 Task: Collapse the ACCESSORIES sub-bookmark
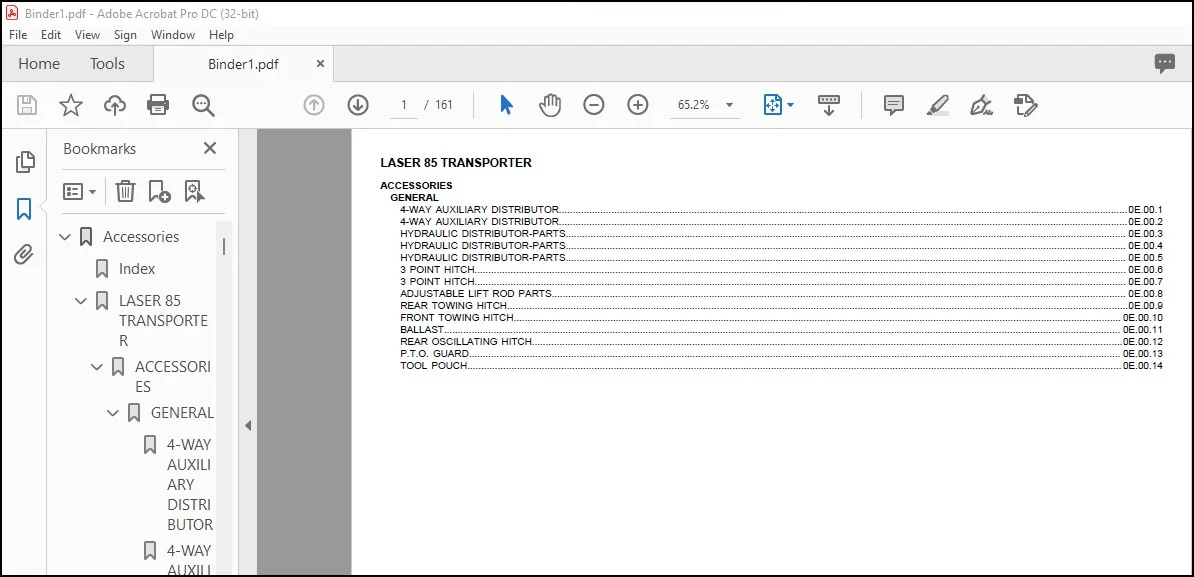tap(97, 367)
